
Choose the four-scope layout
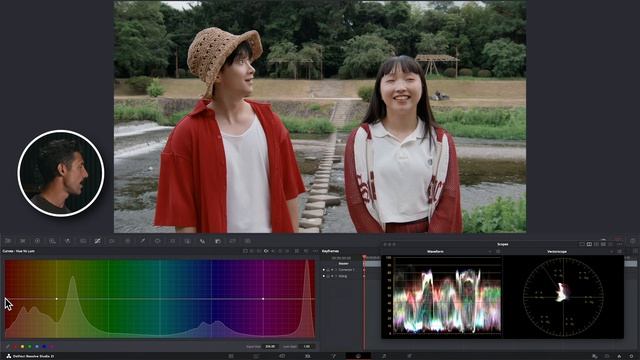coord(603,244)
